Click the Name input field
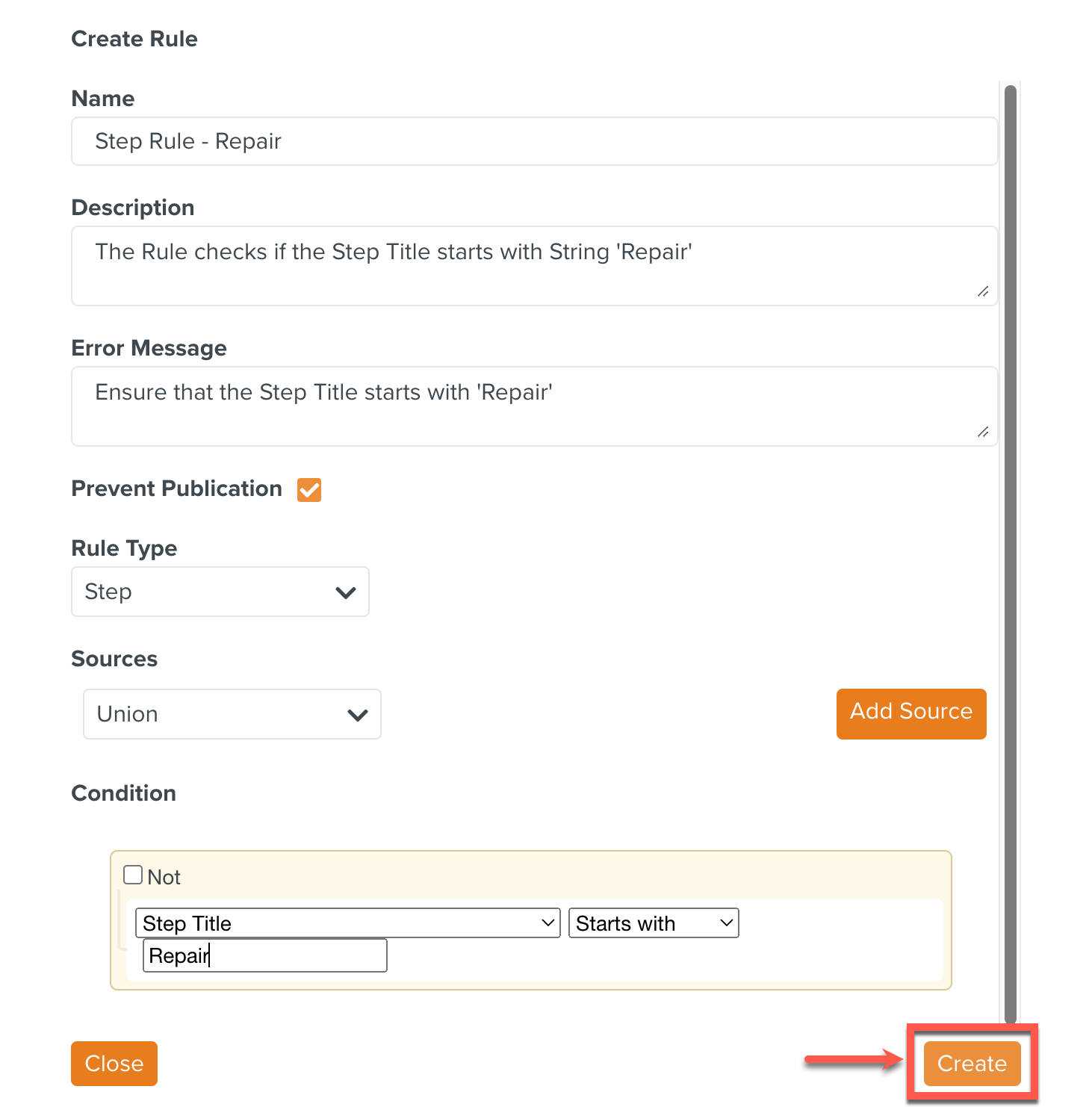This screenshot has width=1092, height=1107. [x=534, y=141]
